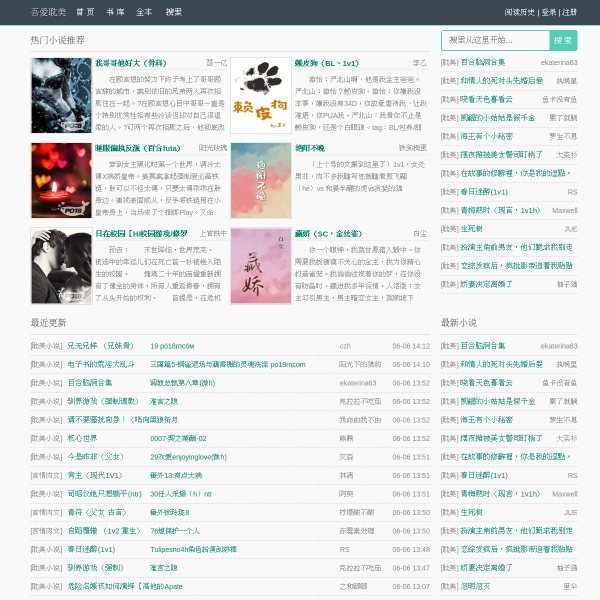Open chapter starting with Tulipesno4h
Image resolution: width=600 pixels, height=600 pixels.
tap(193, 549)
